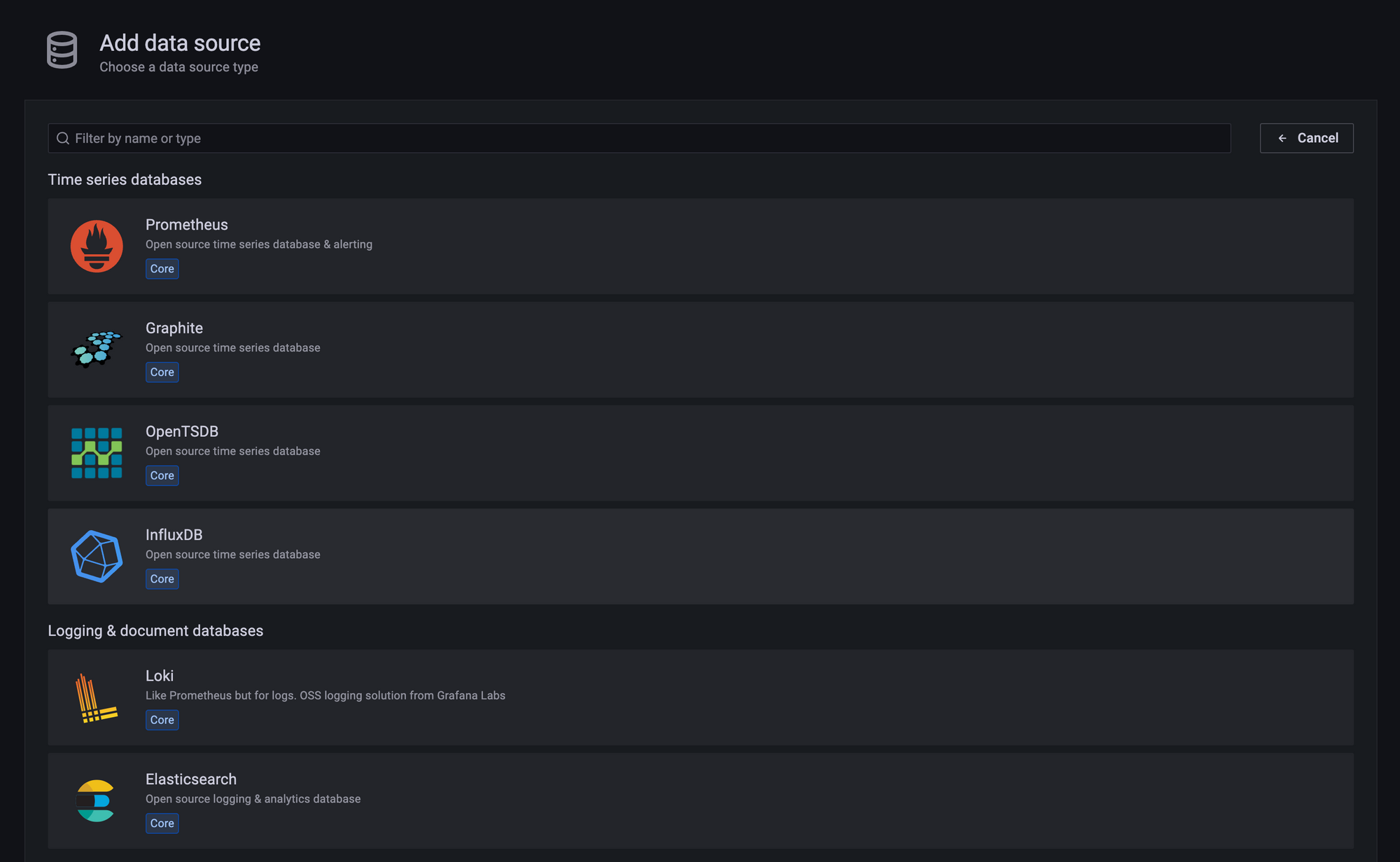Select the Prometheus data source title
The height and width of the screenshot is (862, 1400).
[x=187, y=225]
